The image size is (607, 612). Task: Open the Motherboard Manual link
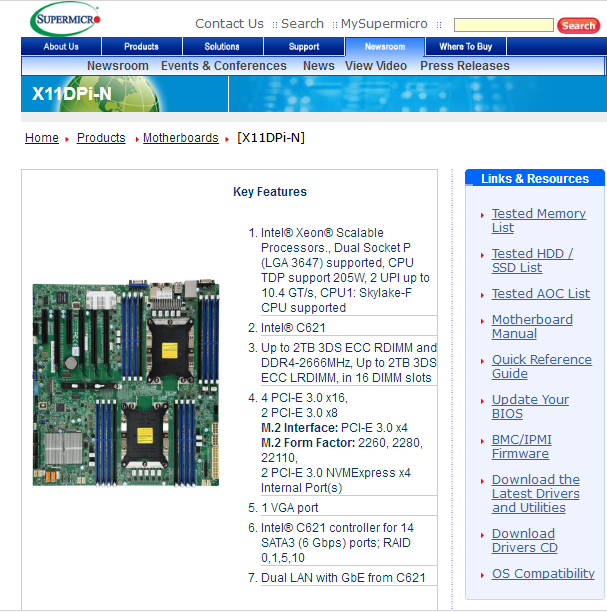532,327
